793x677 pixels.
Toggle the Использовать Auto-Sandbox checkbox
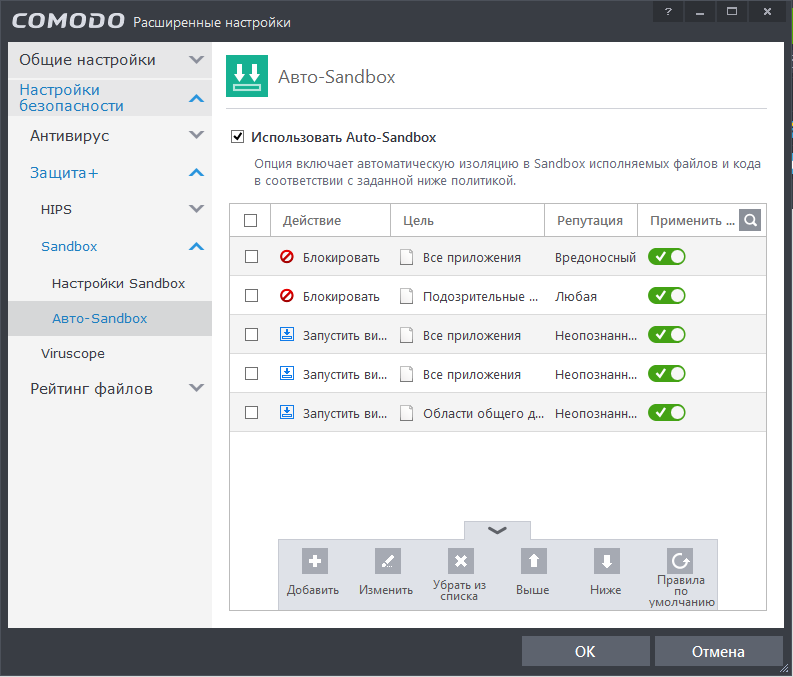click(237, 137)
